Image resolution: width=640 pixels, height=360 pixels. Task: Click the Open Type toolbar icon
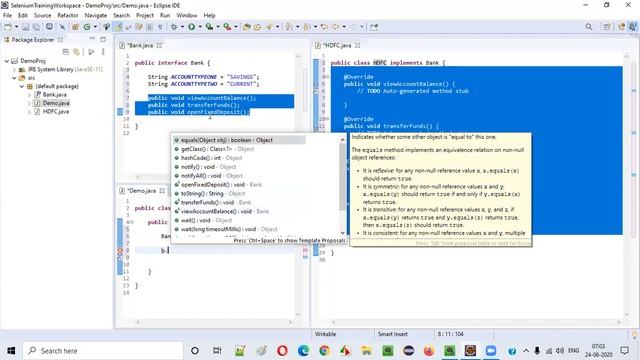(x=247, y=27)
